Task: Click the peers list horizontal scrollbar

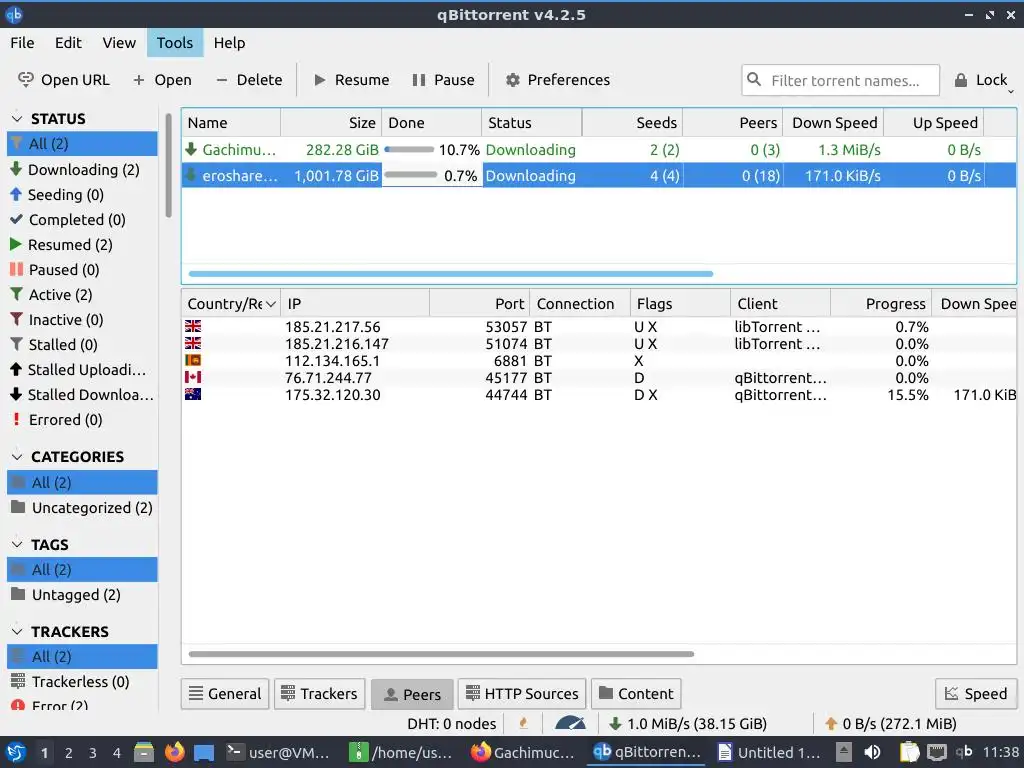Action: point(441,654)
